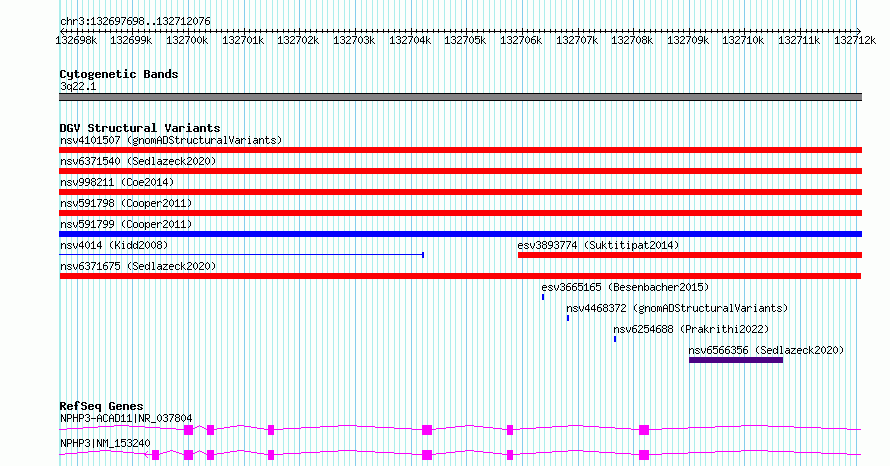Screen dimensions: 890x466
Task: Click the small blue esv3665165 marker
Action: click(x=543, y=297)
